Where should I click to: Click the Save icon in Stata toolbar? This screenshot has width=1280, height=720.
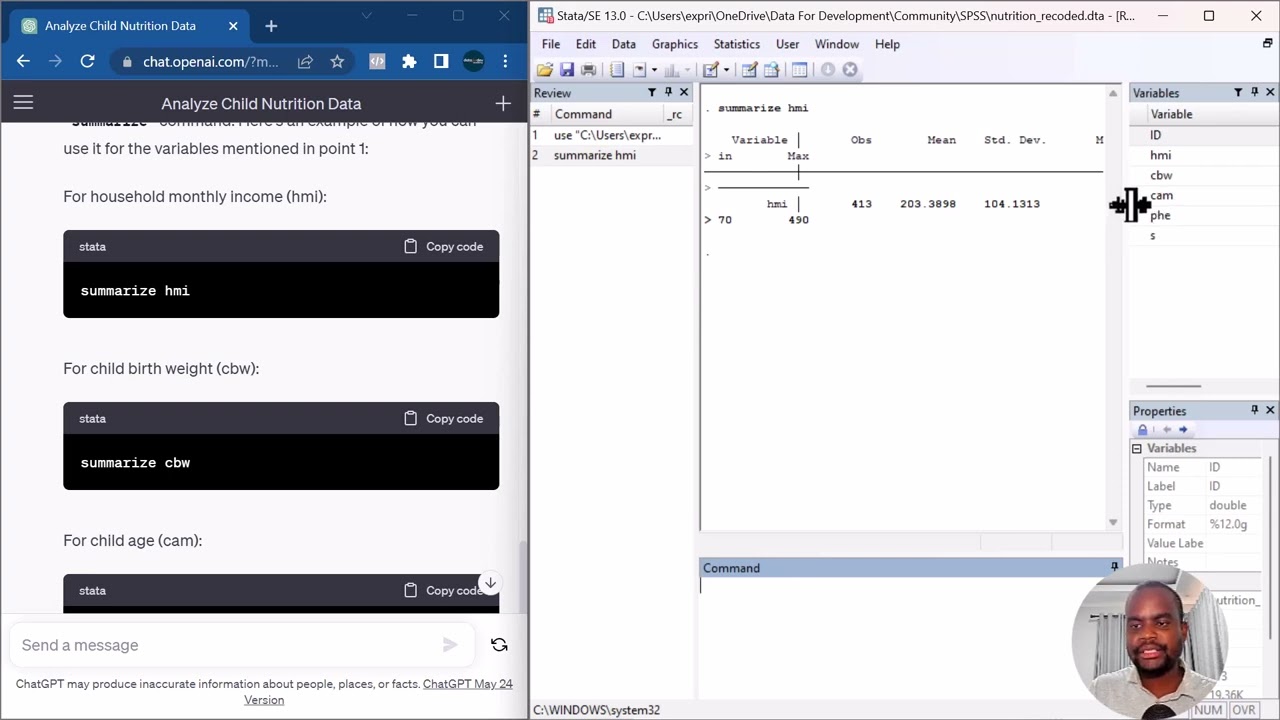[567, 70]
